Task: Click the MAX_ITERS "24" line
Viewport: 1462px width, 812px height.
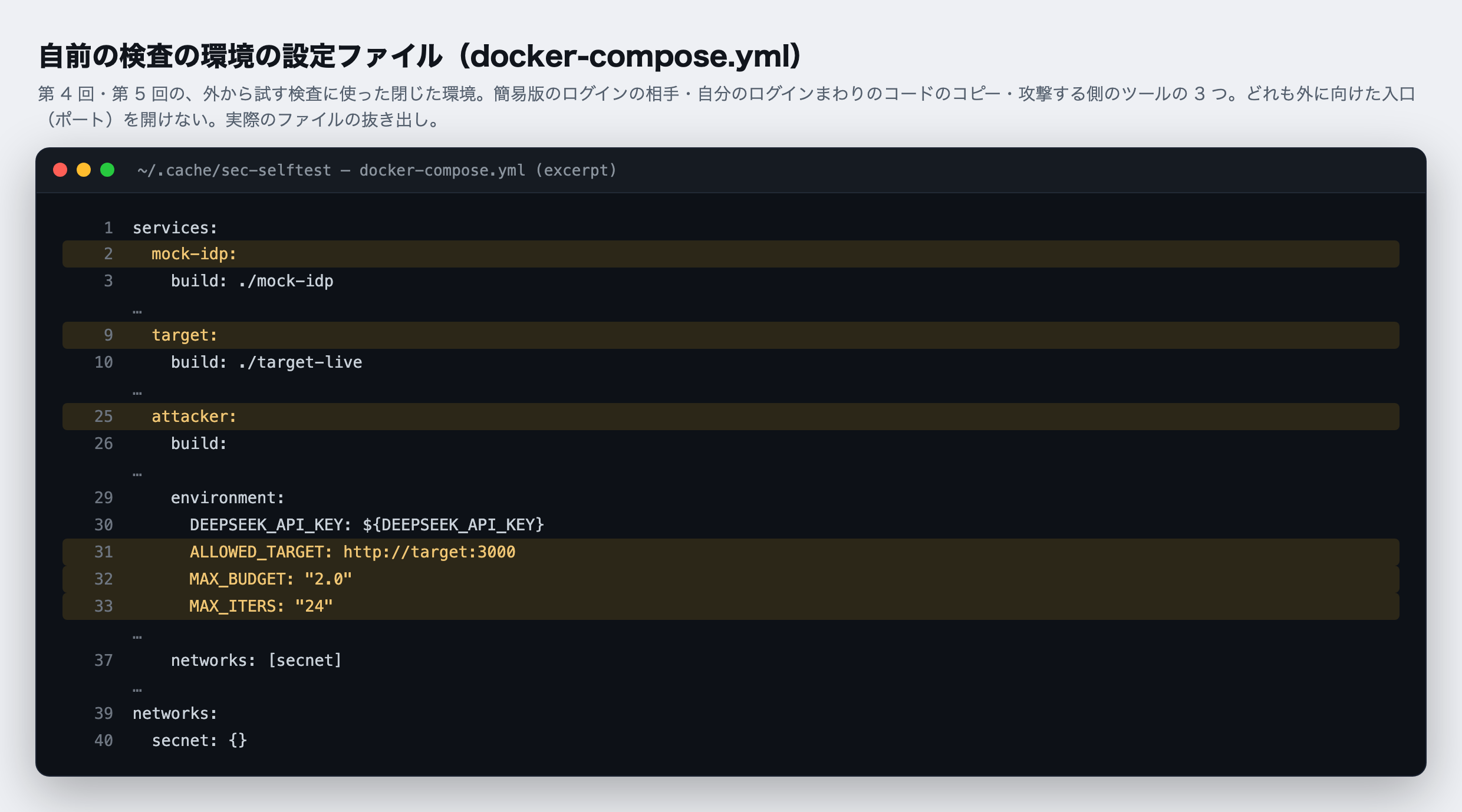Action: pyautogui.click(x=731, y=606)
